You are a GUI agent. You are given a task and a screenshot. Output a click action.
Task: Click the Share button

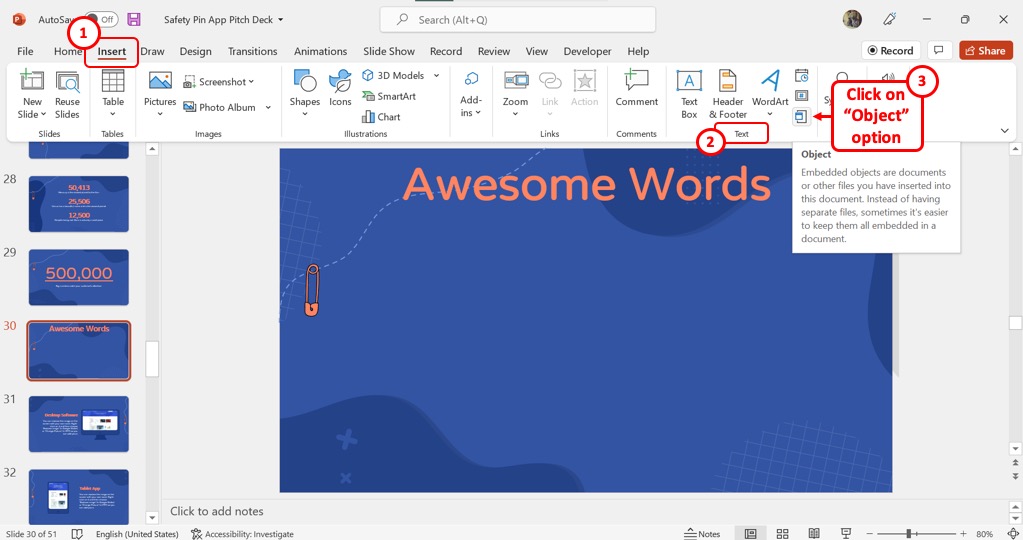click(986, 50)
